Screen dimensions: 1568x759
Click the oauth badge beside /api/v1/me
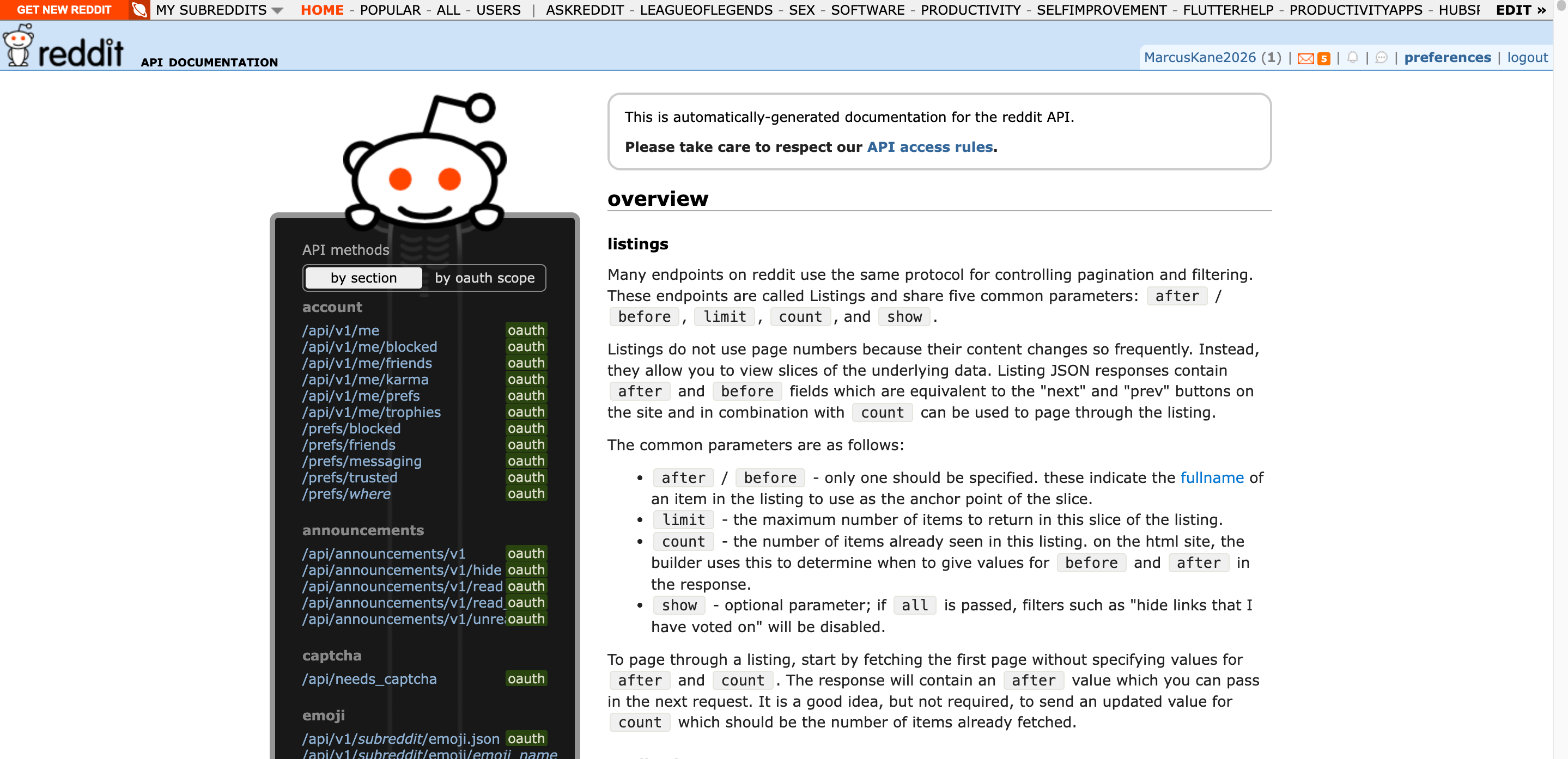click(526, 330)
